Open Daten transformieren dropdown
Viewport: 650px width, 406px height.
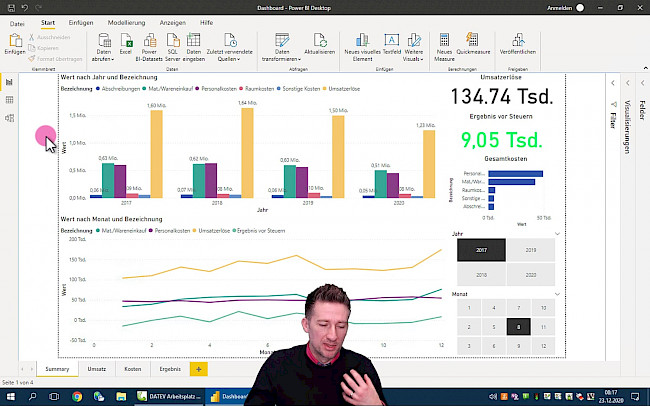point(282,56)
